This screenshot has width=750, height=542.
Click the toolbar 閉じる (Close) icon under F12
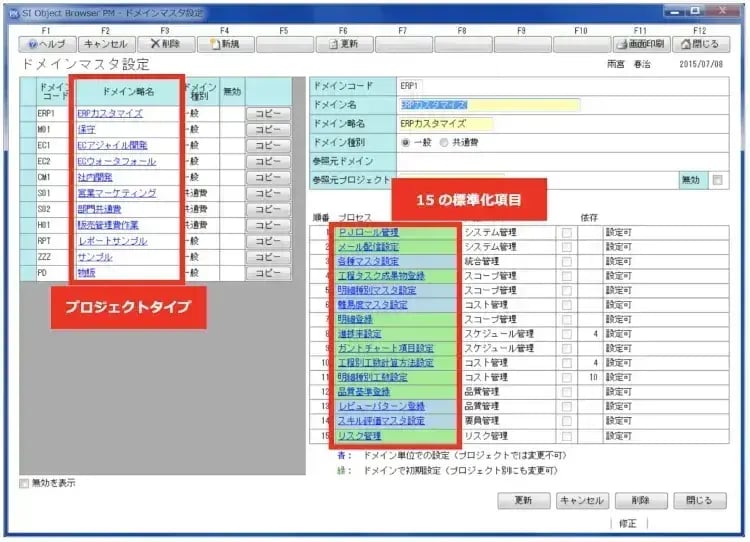[x=700, y=44]
